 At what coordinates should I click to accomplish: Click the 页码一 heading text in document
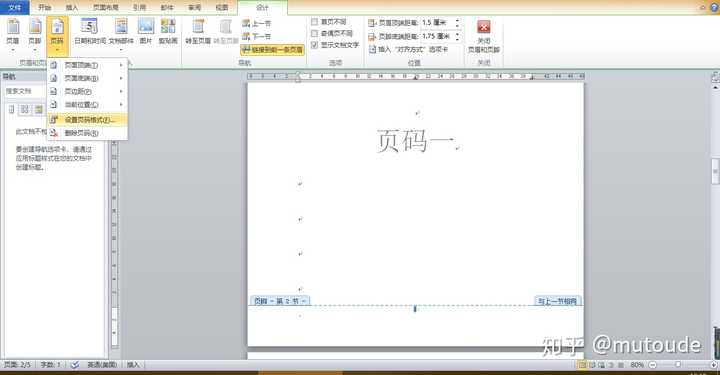[x=416, y=140]
